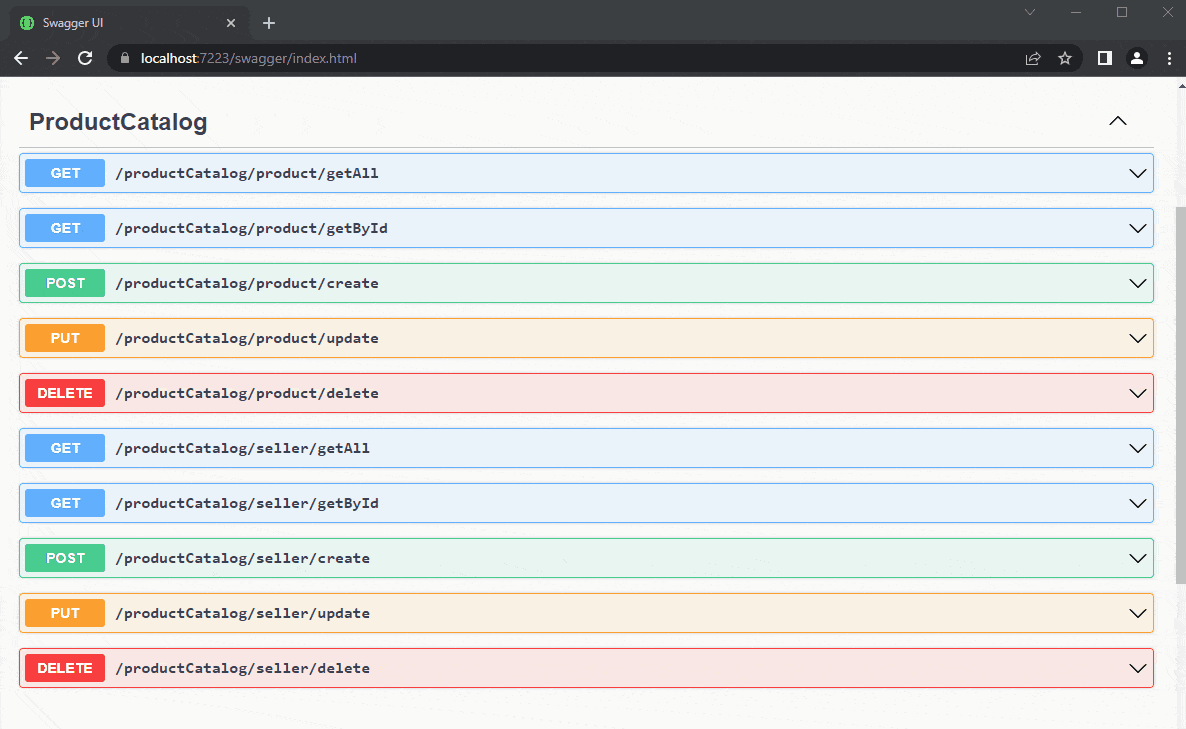
Task: Open the Chrome three-dot menu
Action: click(x=1169, y=58)
